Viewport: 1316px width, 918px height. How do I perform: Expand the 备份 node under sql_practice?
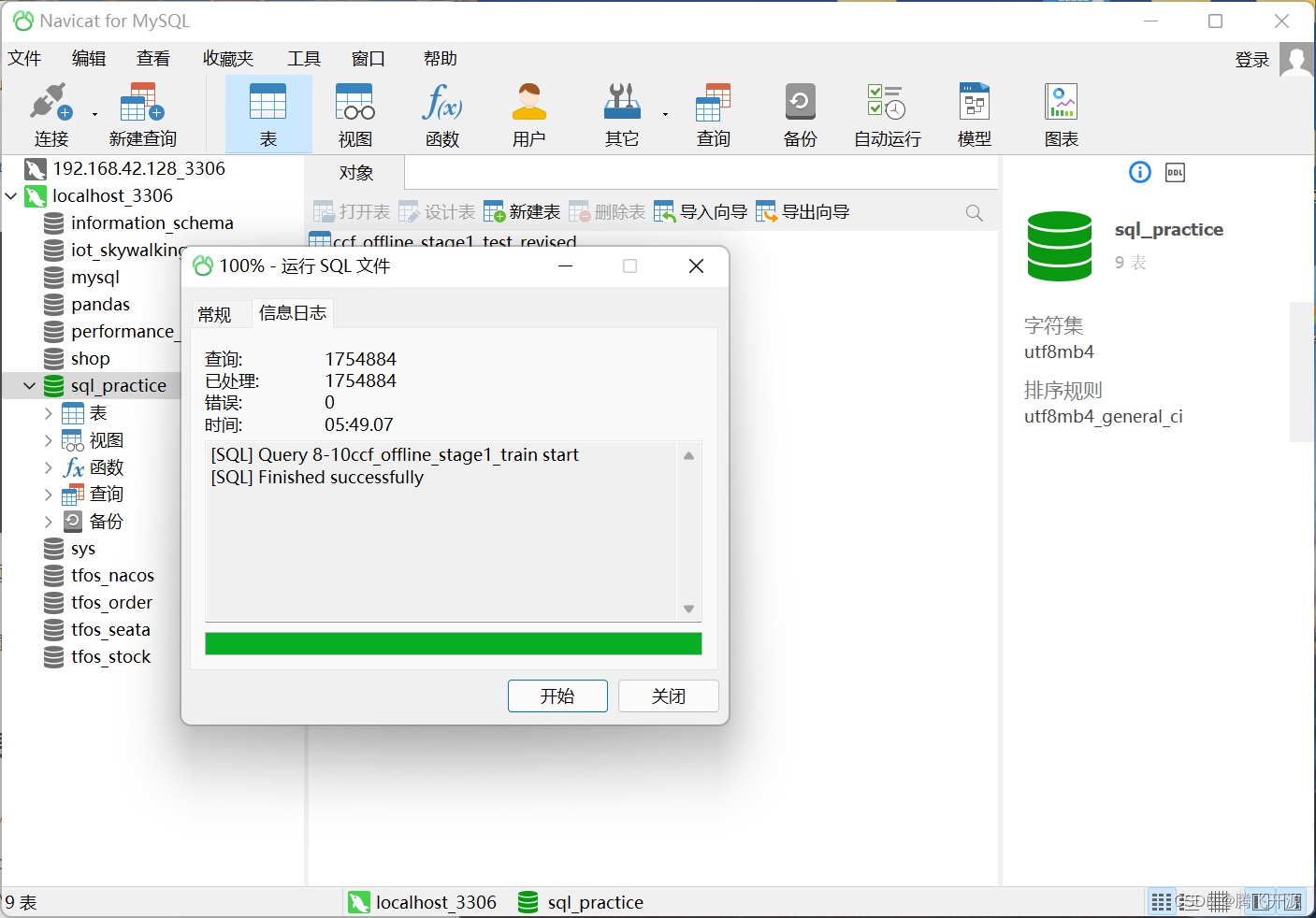coord(48,522)
